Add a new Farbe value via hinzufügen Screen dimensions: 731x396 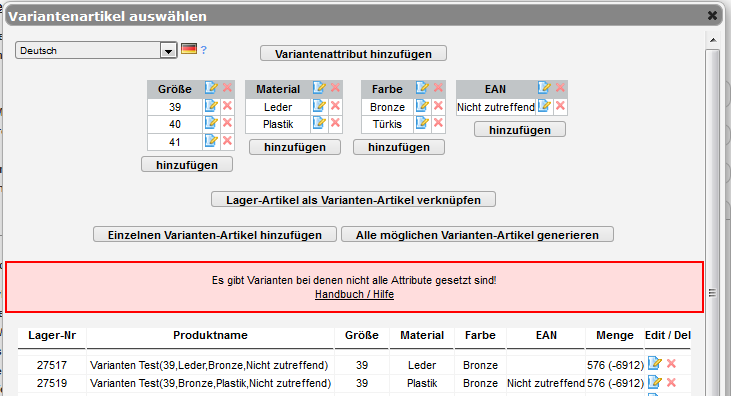click(x=399, y=147)
